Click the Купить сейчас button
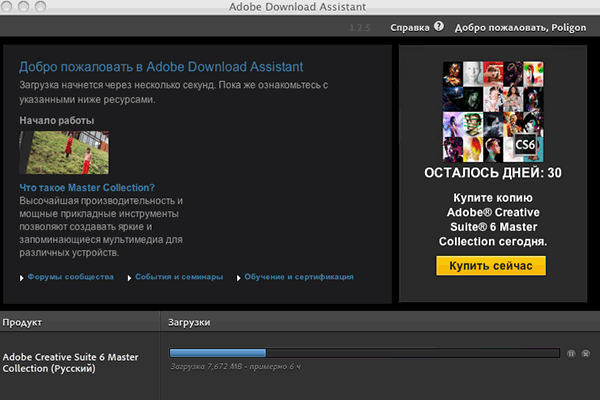Image resolution: width=600 pixels, height=400 pixels. pos(490,265)
